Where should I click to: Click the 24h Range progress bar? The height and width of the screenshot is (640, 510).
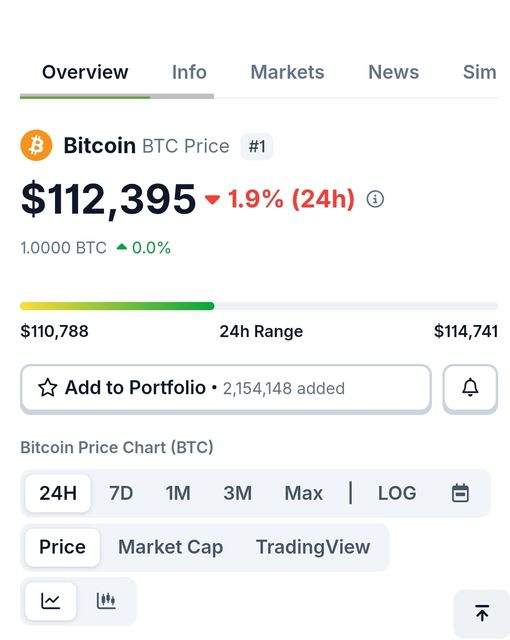click(259, 306)
